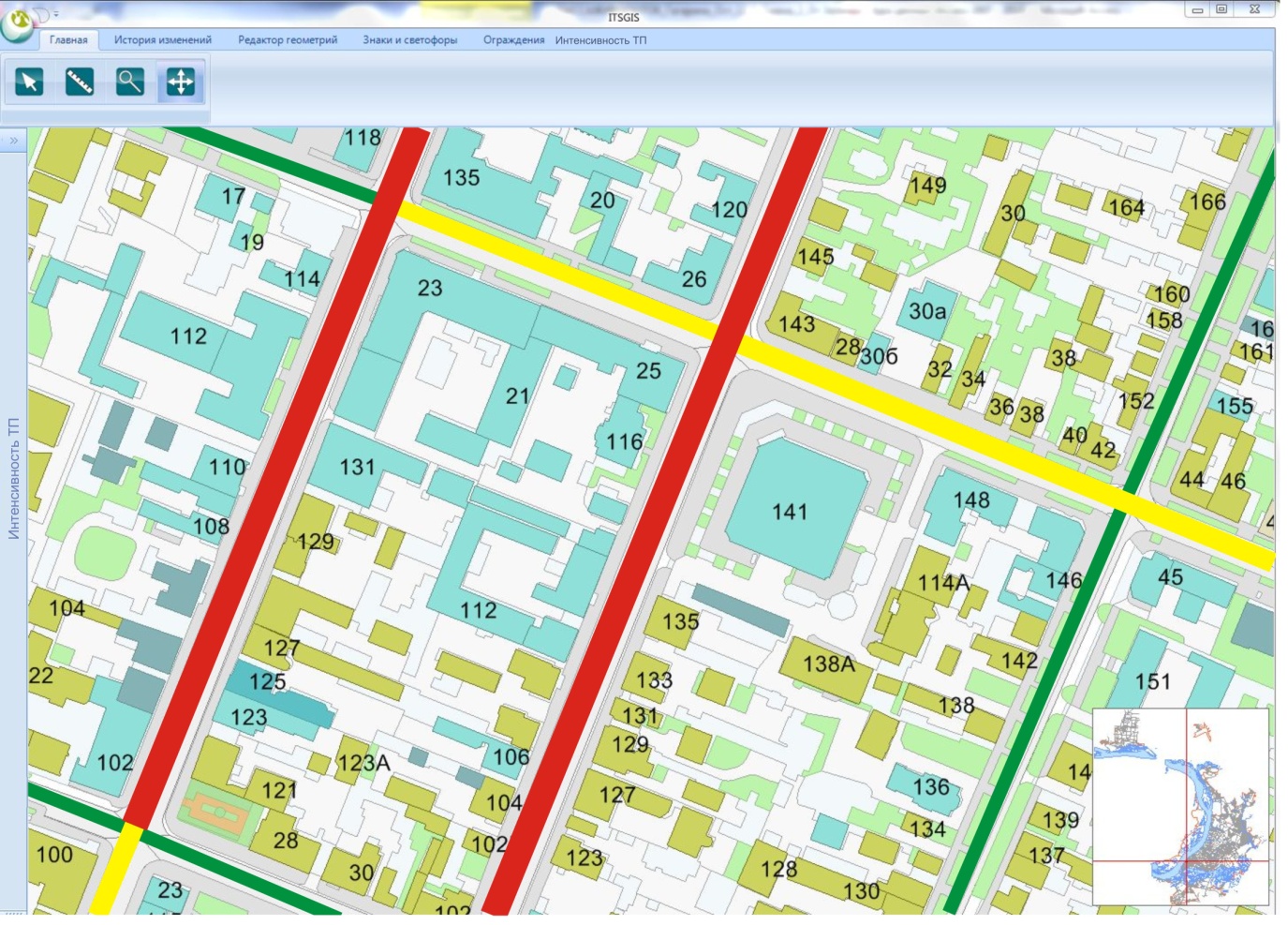
Task: Click building label 123A
Action: tap(363, 763)
